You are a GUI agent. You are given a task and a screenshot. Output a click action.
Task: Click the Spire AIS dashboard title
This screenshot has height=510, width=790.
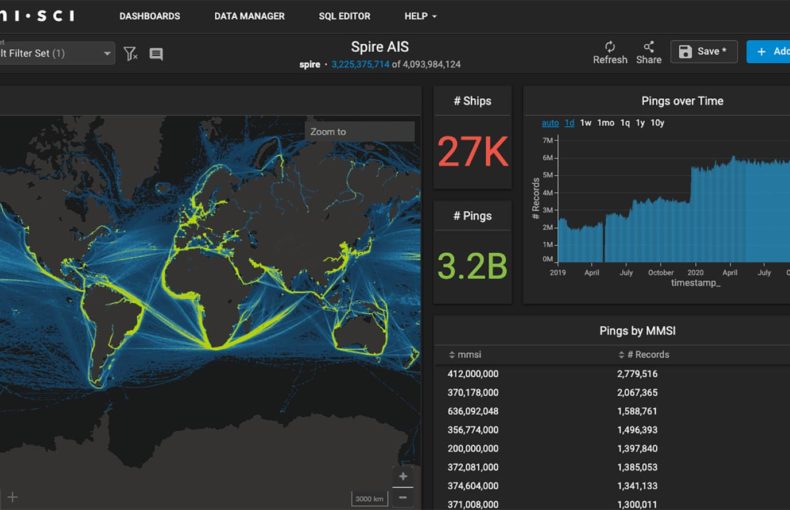(380, 47)
